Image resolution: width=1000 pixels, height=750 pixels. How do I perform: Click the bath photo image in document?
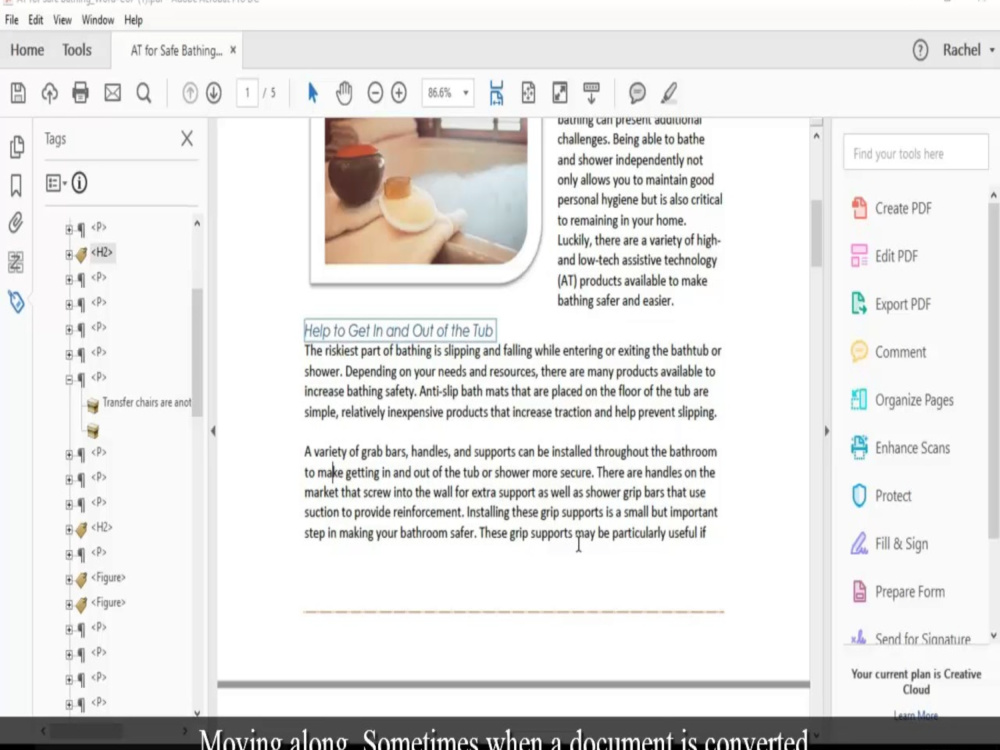tap(426, 191)
